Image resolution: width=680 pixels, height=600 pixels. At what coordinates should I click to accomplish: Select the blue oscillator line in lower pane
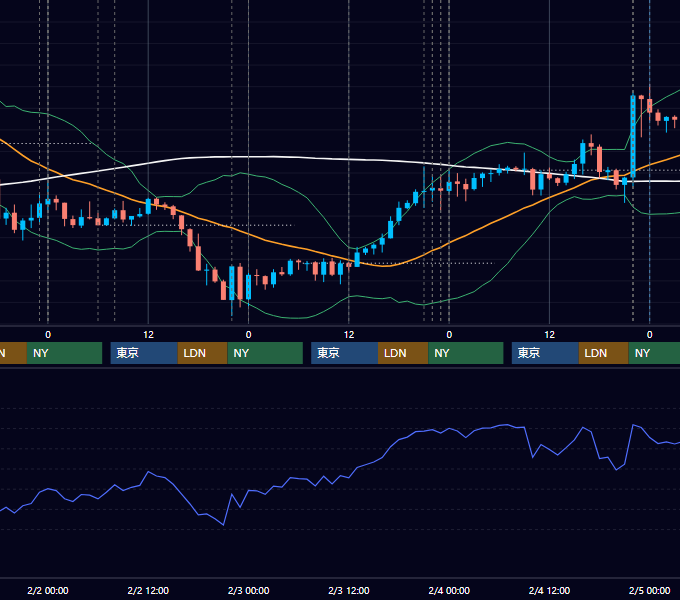pyautogui.click(x=390, y=445)
